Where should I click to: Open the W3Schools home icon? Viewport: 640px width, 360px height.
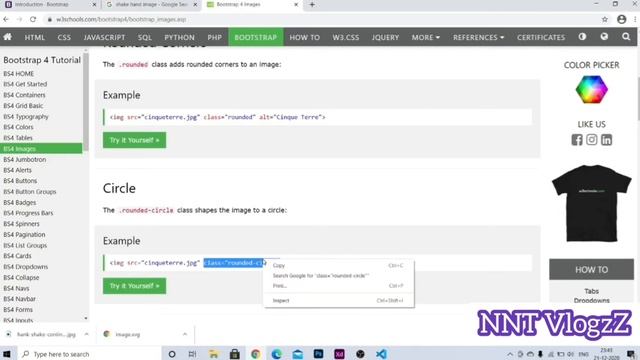pos(7,37)
